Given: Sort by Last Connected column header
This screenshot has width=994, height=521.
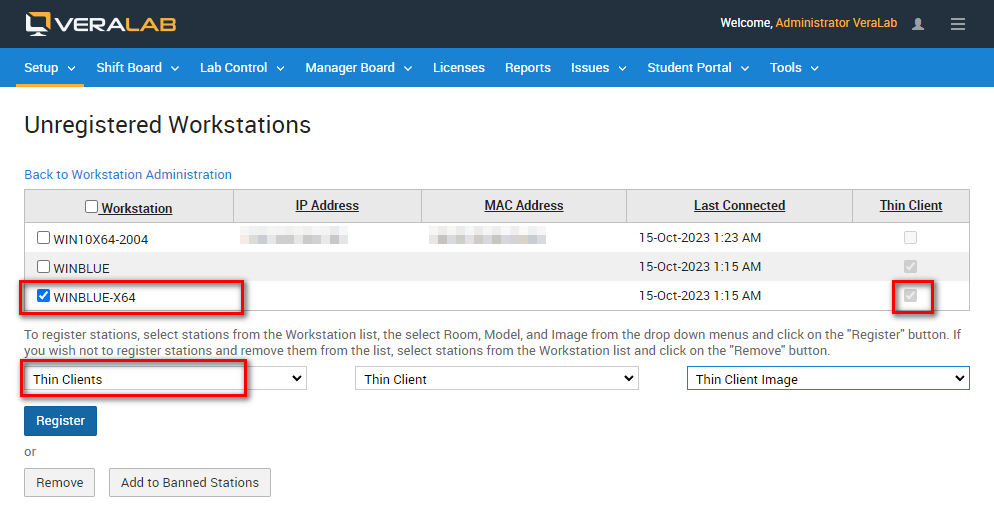Looking at the screenshot, I should tap(739, 205).
